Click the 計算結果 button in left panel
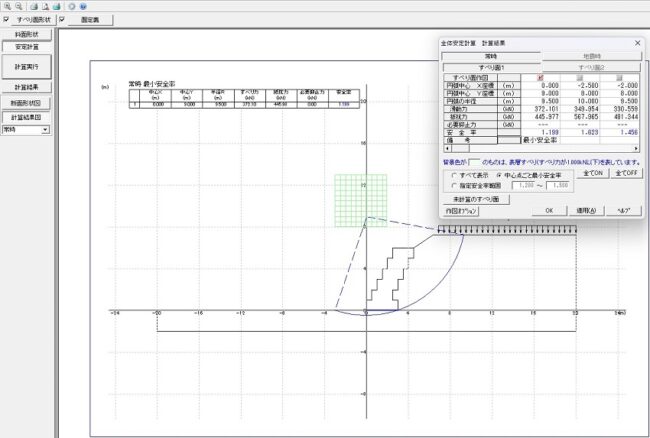This screenshot has width=650, height=438. pos(27,87)
